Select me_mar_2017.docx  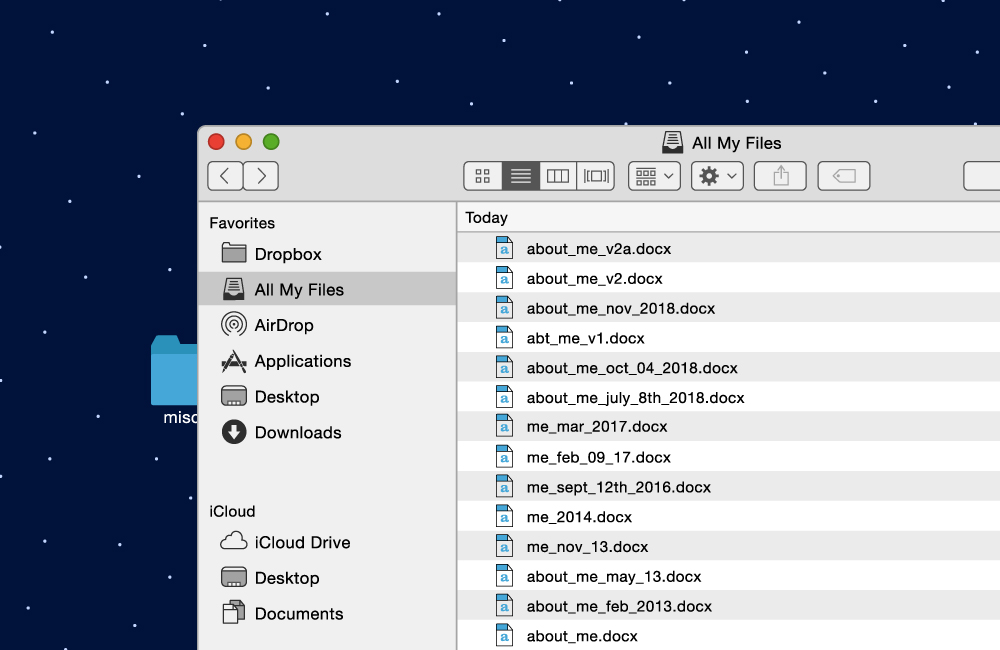click(x=728, y=427)
